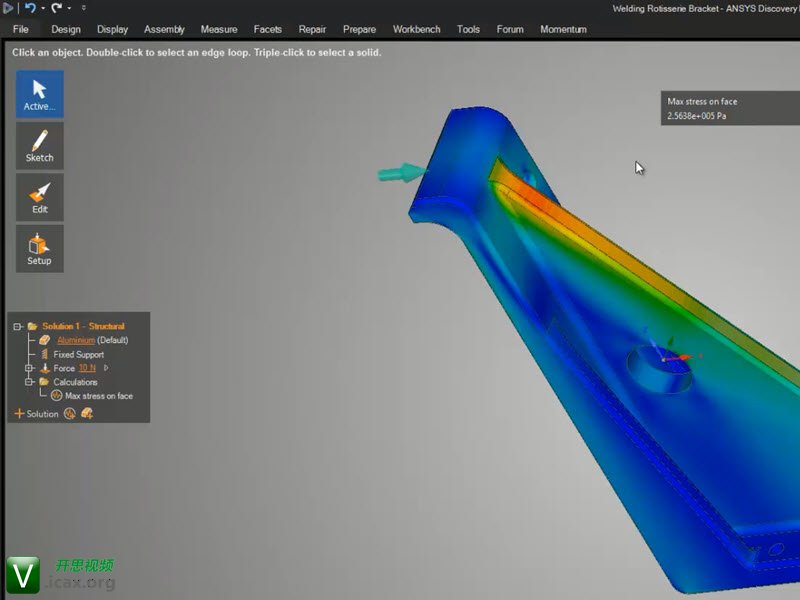Click the add material block icon

(87, 413)
